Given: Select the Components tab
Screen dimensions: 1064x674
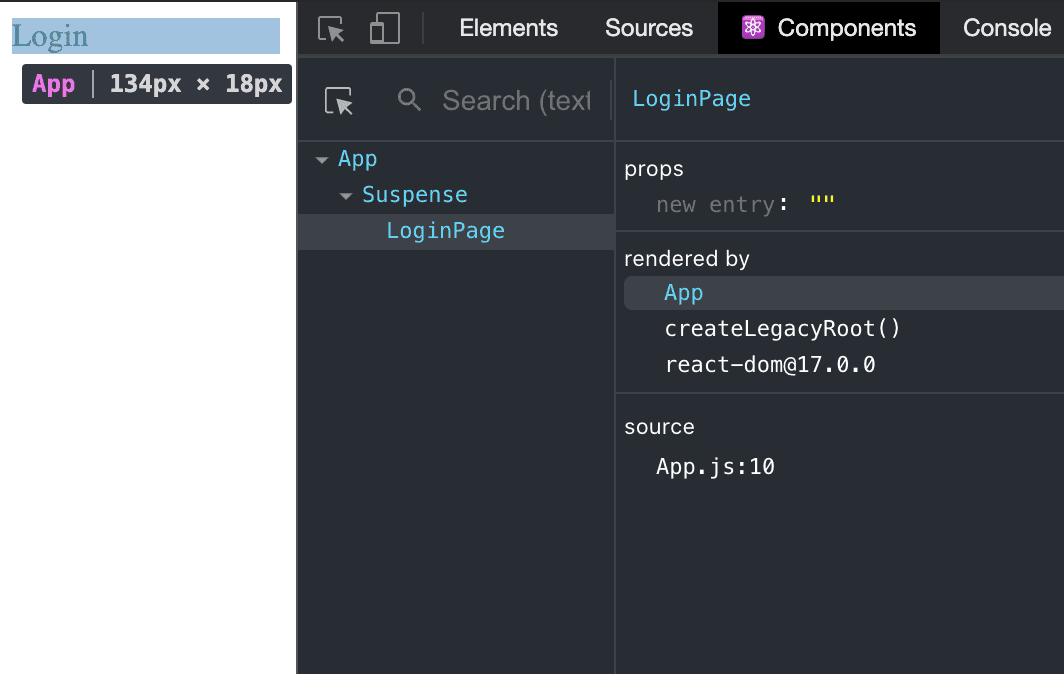Looking at the screenshot, I should [x=829, y=28].
